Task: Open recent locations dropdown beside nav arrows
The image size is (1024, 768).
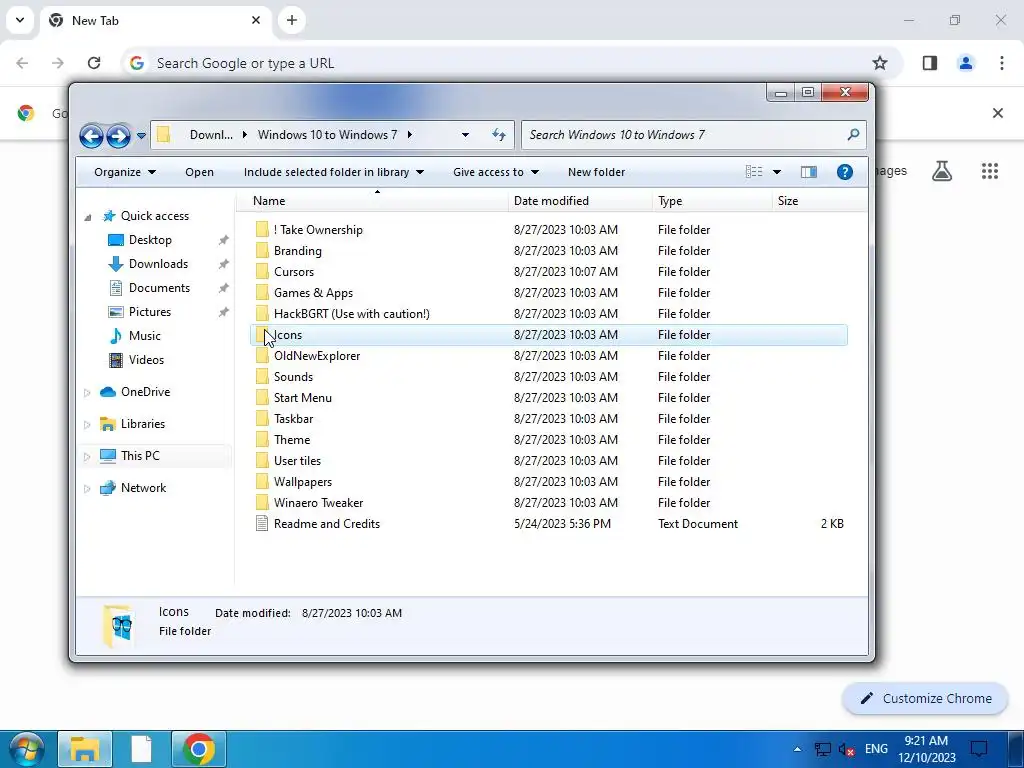Action: (x=141, y=136)
